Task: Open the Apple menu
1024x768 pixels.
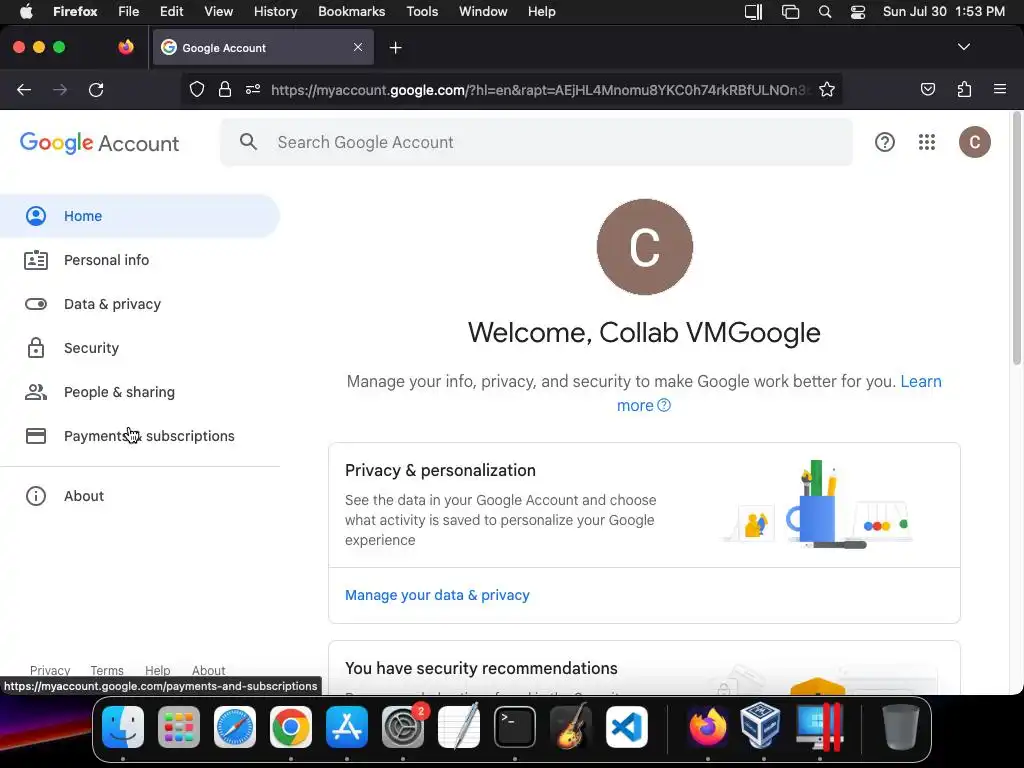Action: click(26, 12)
